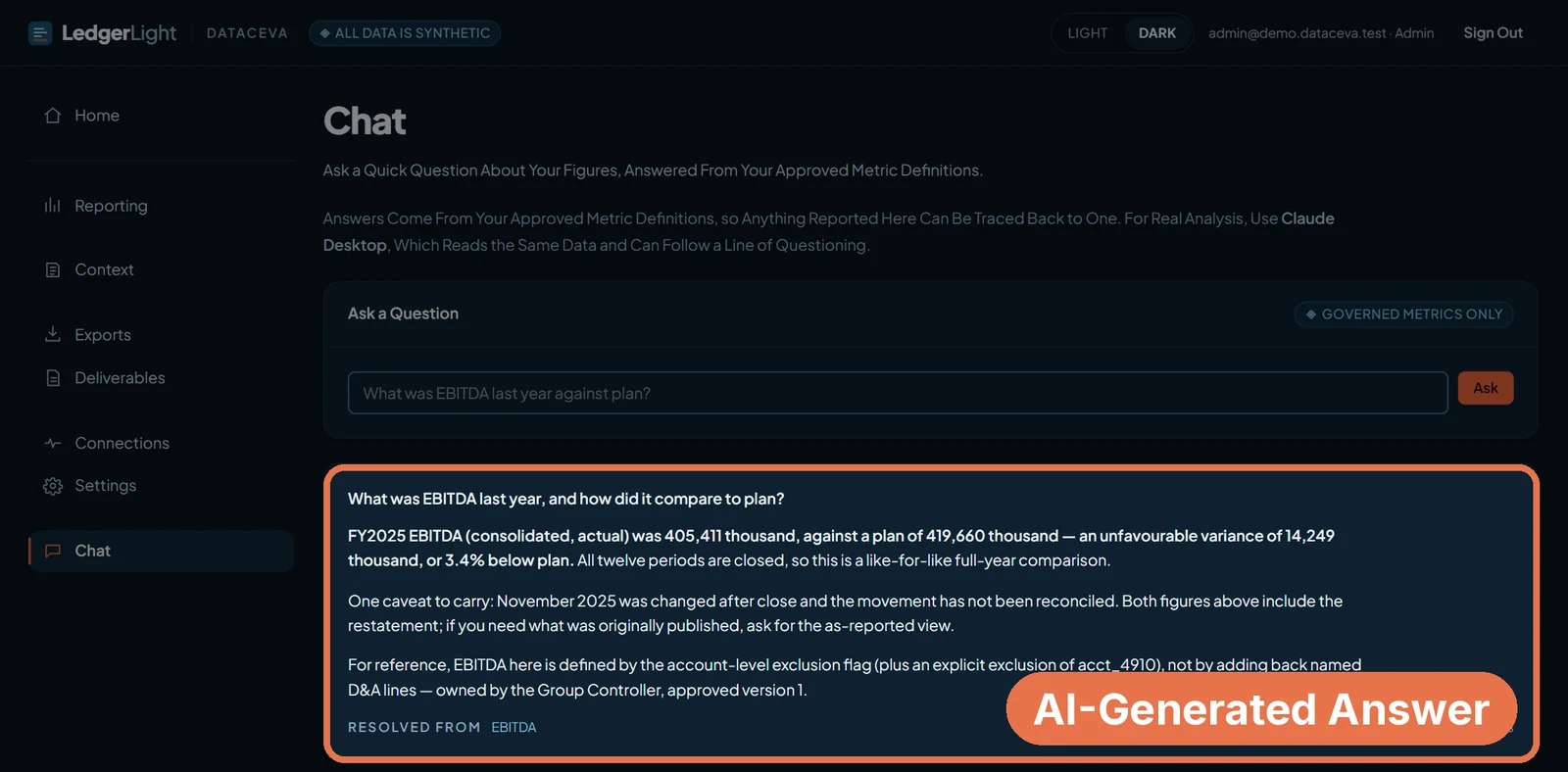Viewport: 1568px width, 772px height.
Task: Click the Context document icon
Action: tap(53, 269)
